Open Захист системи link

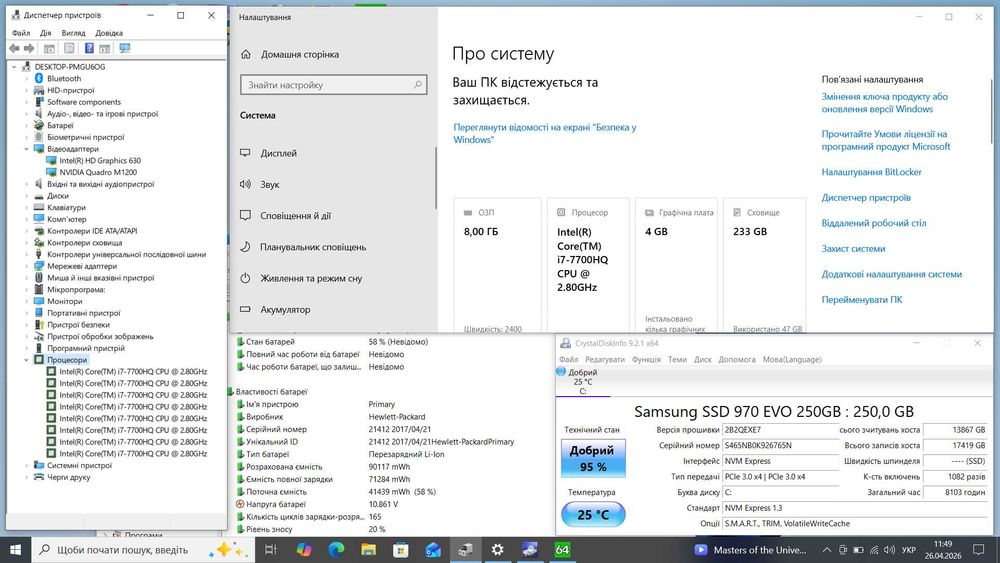pos(853,249)
